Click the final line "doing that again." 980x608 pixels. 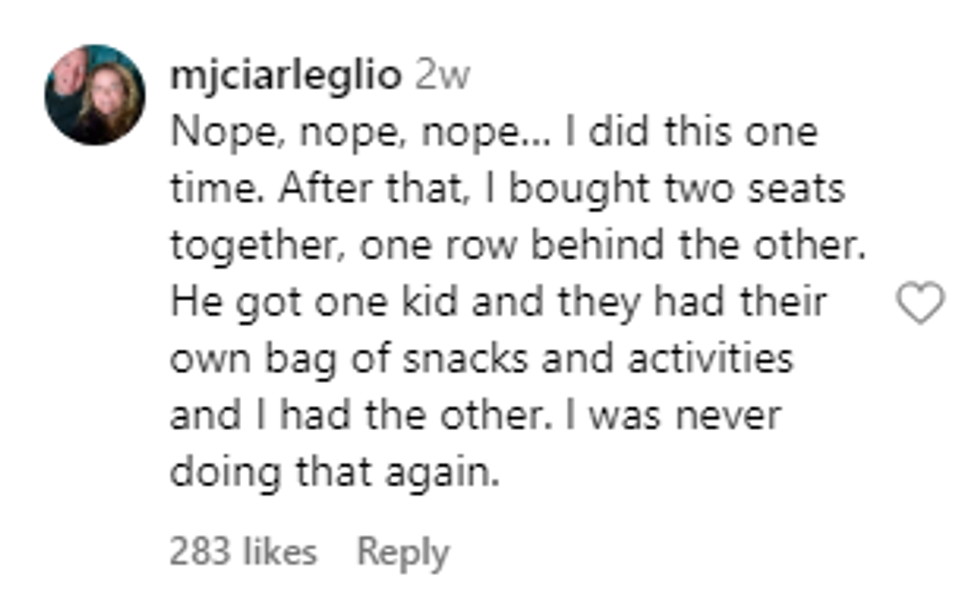pos(334,472)
